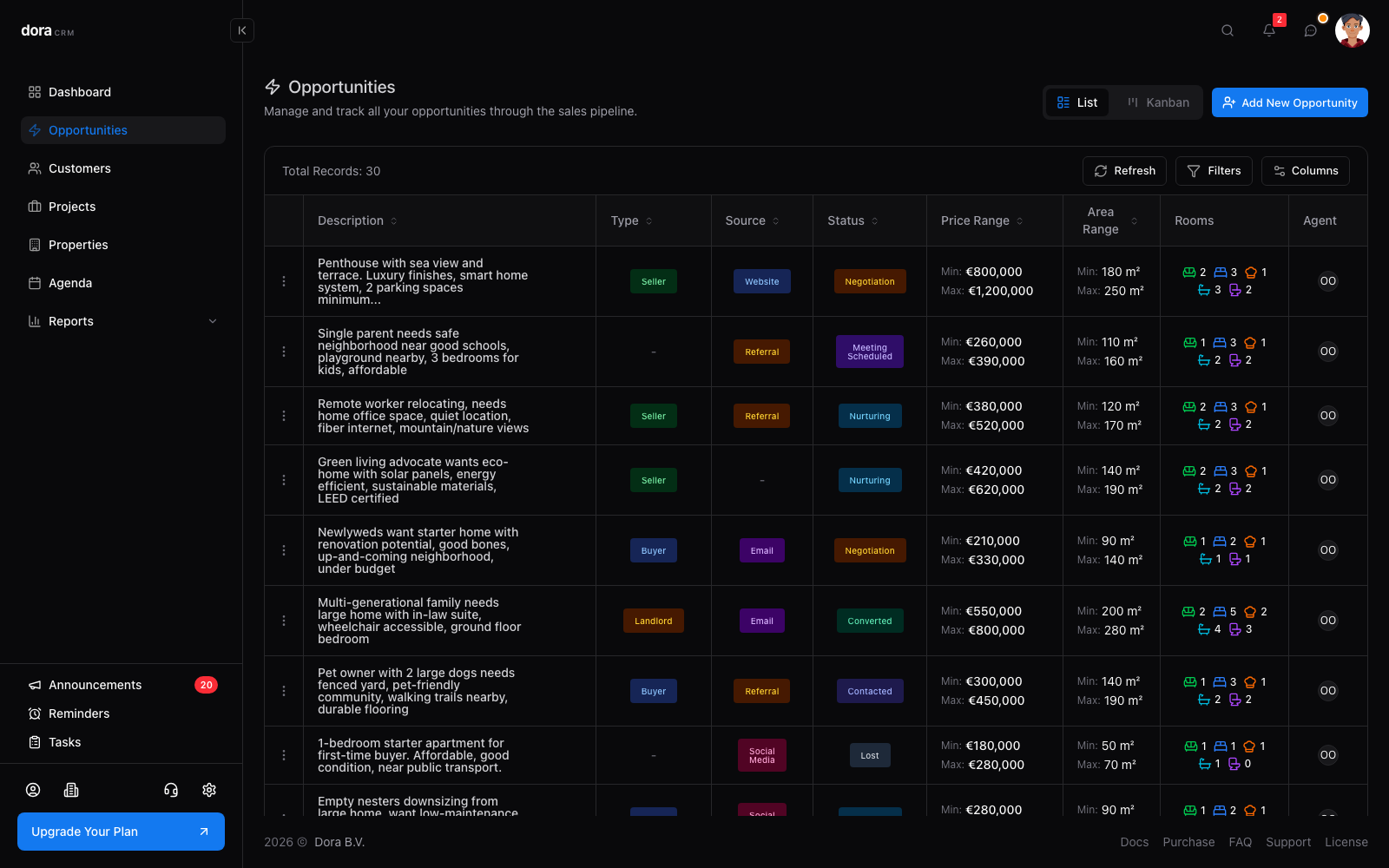Collapse the sidebar with the arrow icon
1389x868 pixels.
click(x=242, y=30)
